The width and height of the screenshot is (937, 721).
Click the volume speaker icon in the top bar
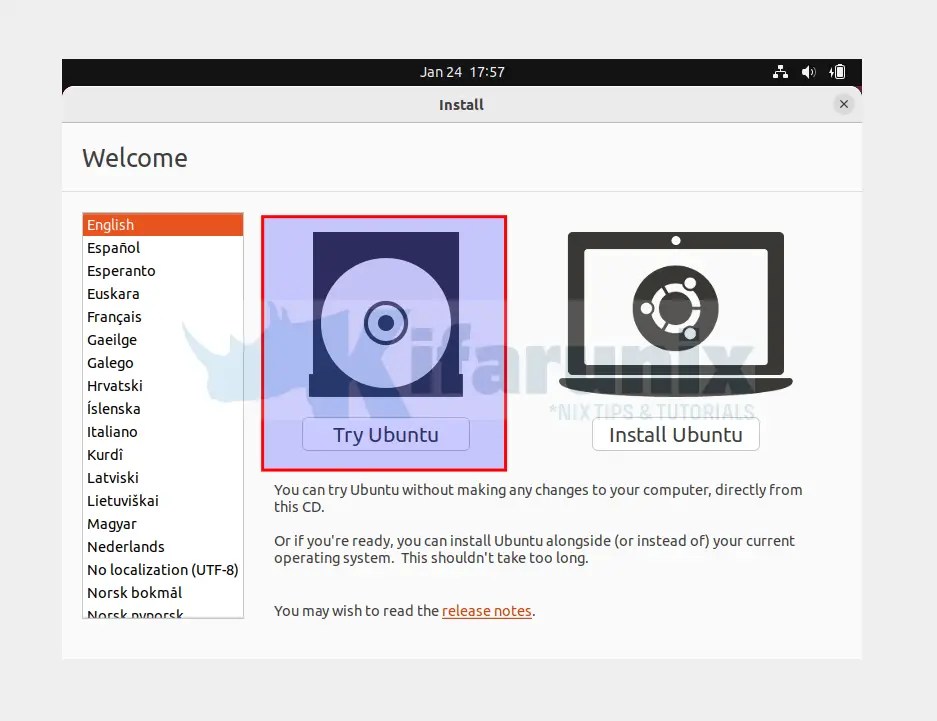(809, 71)
